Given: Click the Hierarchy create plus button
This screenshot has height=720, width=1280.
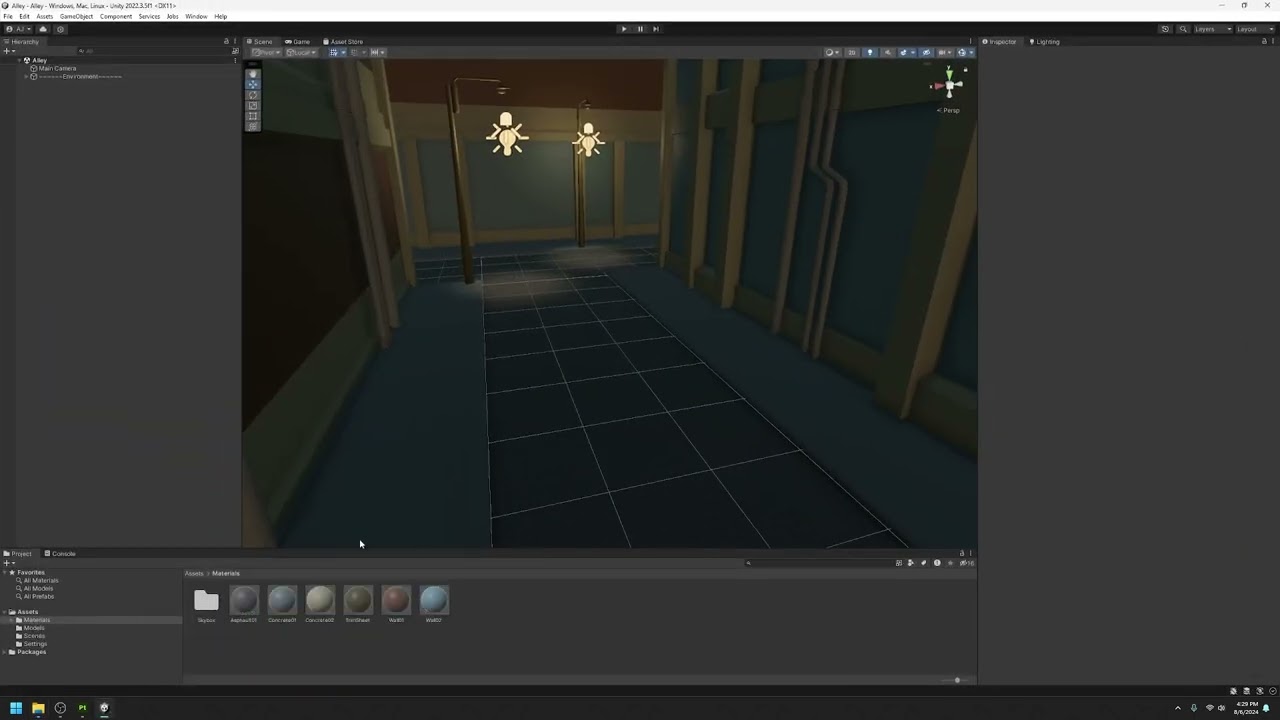Looking at the screenshot, I should coord(8,51).
